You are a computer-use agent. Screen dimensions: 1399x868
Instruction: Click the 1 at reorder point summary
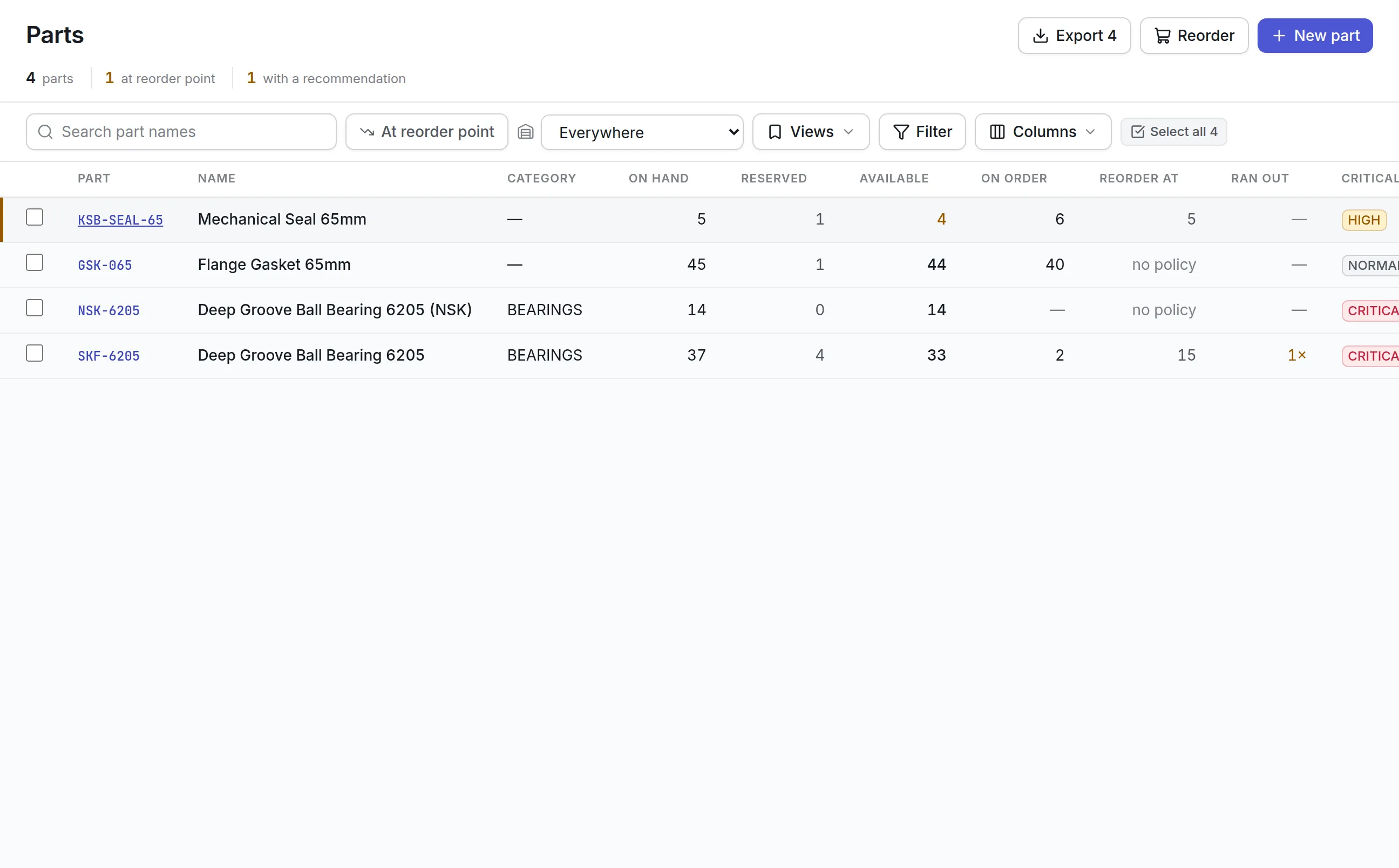160,78
